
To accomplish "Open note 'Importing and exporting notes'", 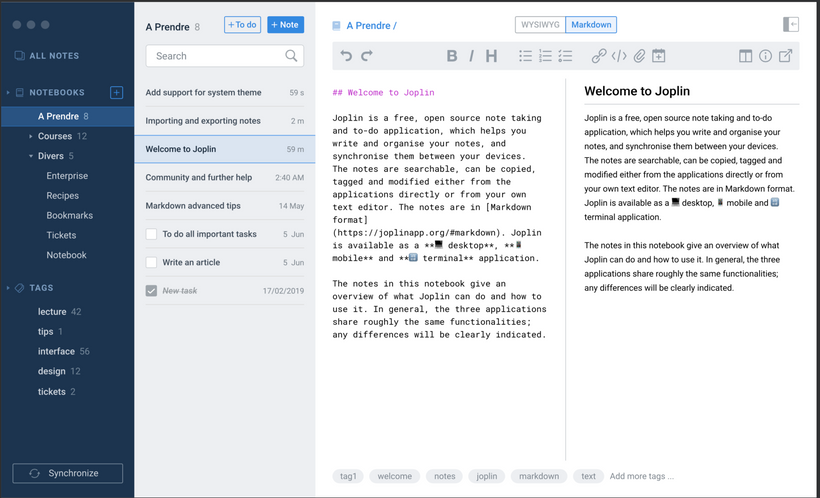I will (x=224, y=121).
